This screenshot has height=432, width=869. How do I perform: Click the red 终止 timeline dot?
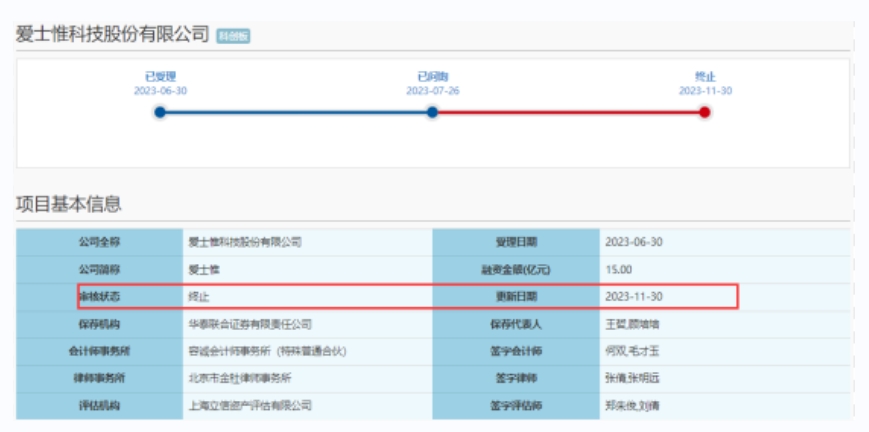[x=705, y=112]
